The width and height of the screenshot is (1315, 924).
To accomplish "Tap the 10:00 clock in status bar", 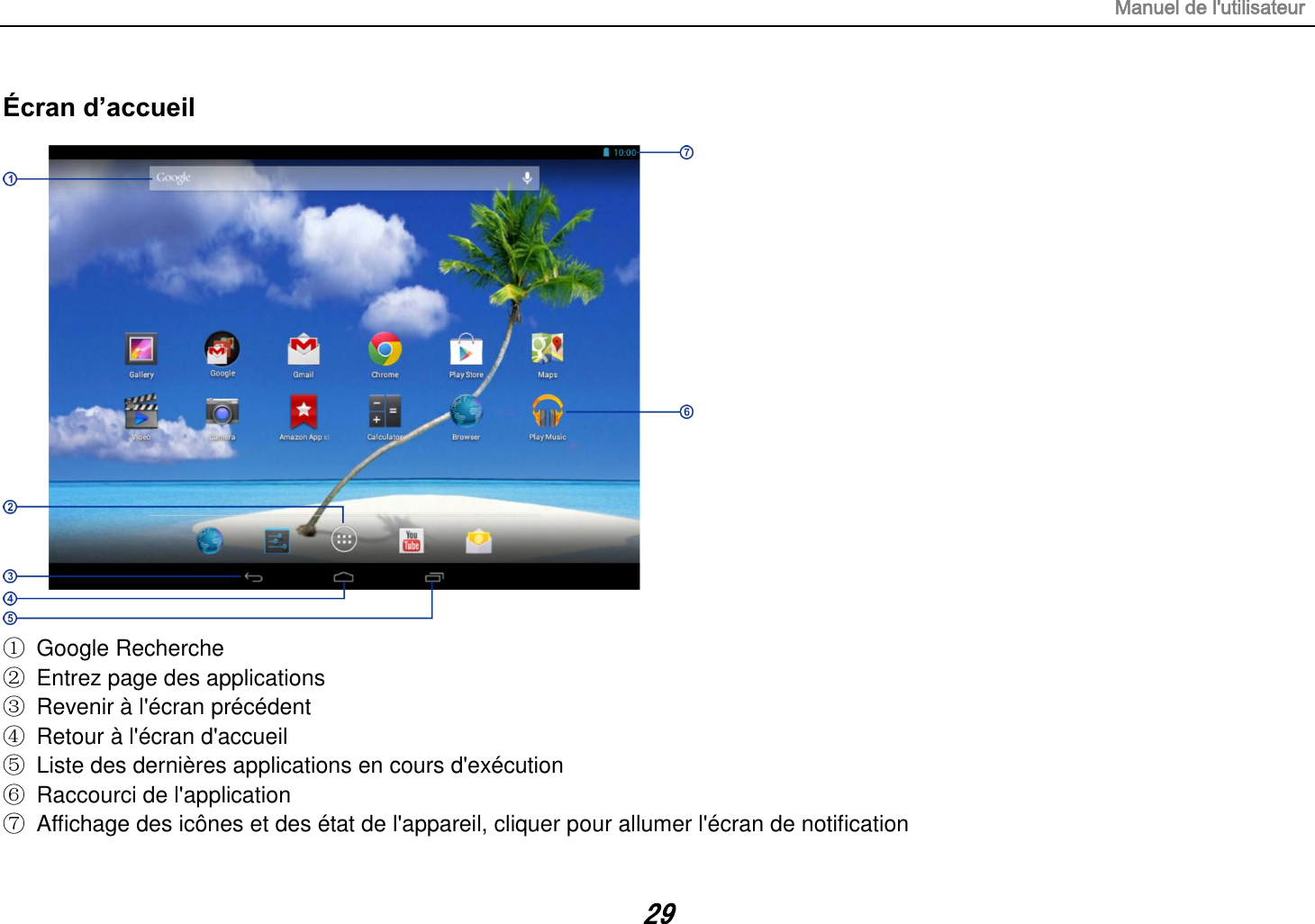I will tap(625, 152).
